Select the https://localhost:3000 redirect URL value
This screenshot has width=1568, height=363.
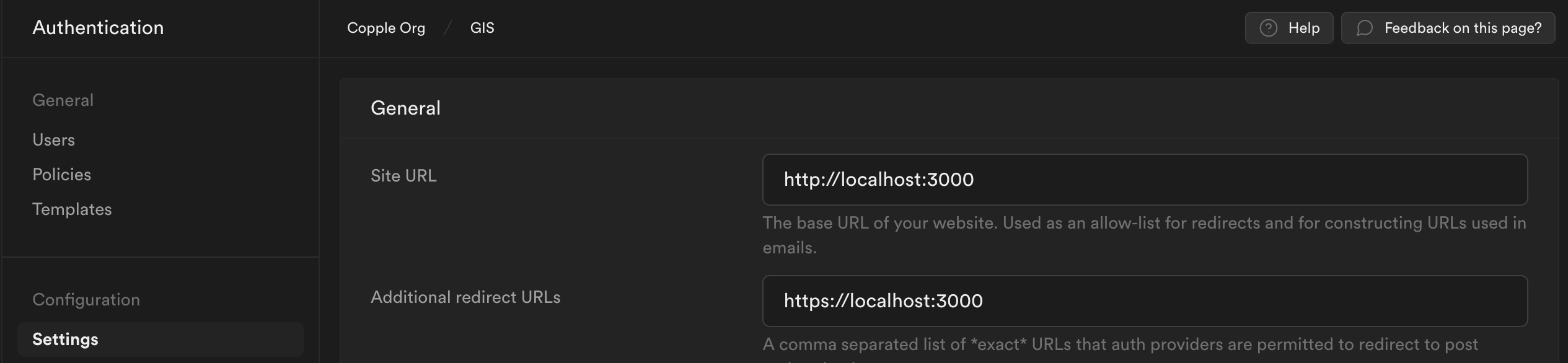pos(884,301)
